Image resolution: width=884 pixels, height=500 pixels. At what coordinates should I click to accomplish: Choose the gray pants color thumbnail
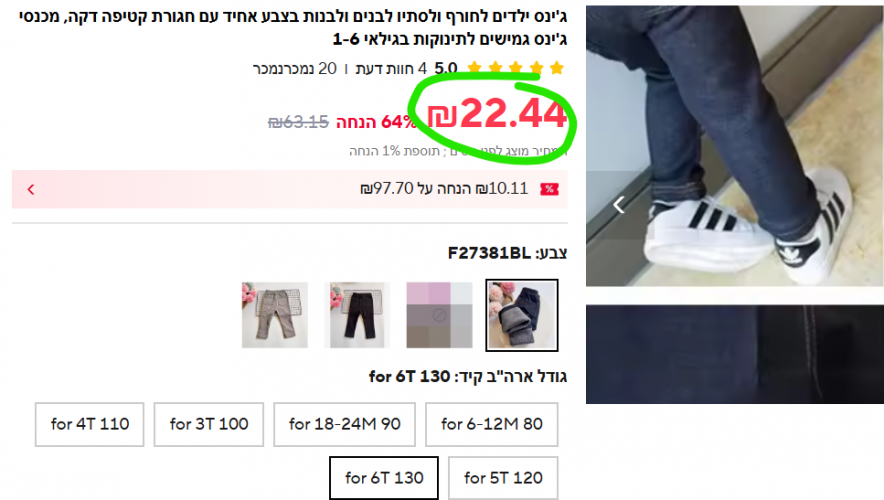pos(275,315)
